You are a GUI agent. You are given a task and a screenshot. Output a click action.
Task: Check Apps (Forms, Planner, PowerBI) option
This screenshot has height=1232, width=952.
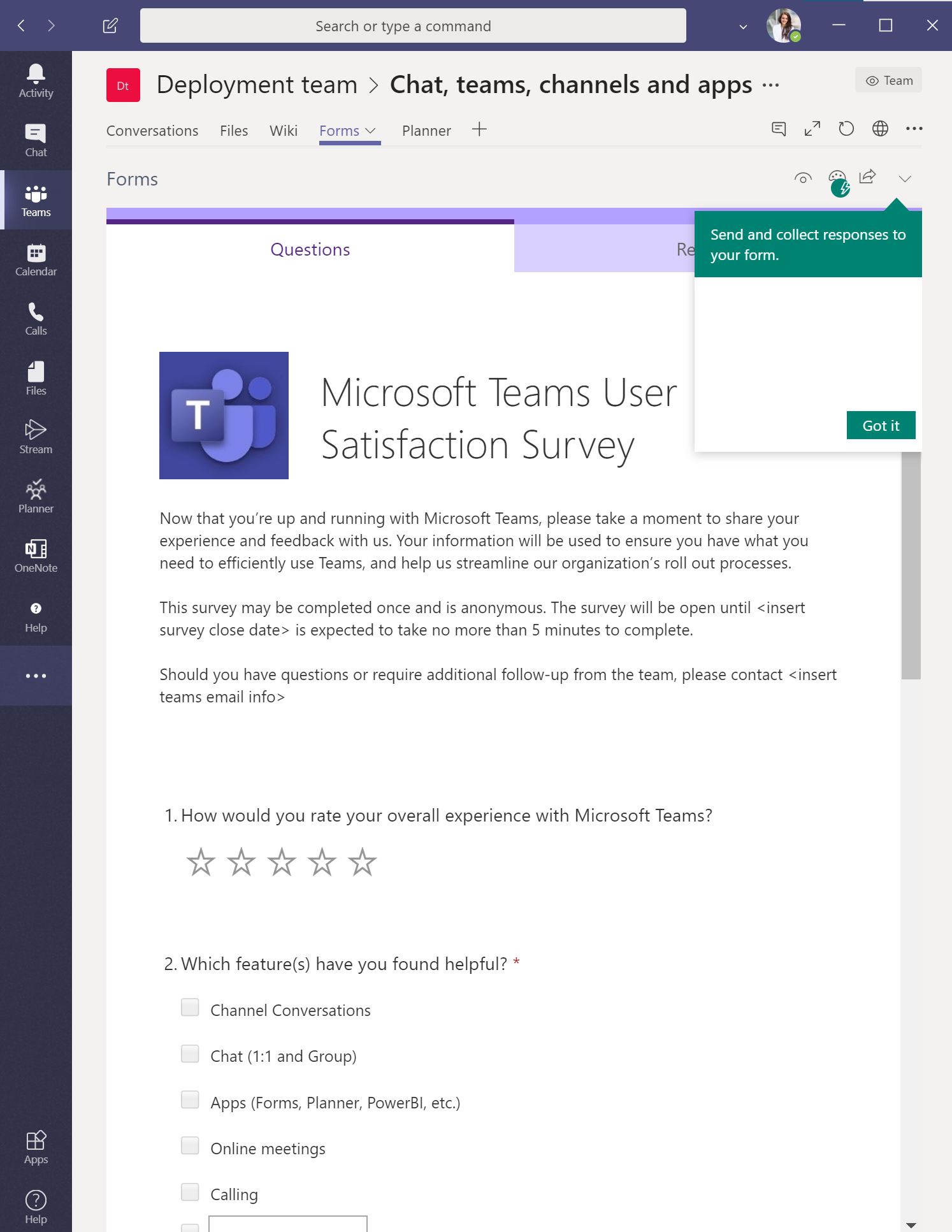(x=190, y=1099)
